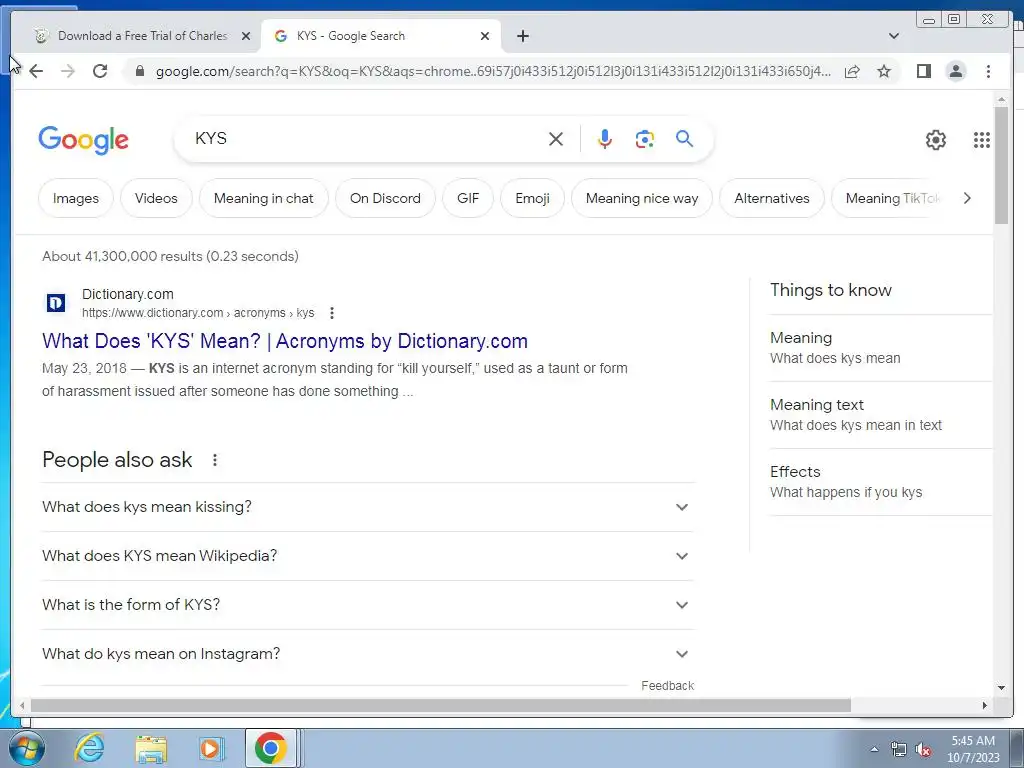Screen dimensions: 1024x768
Task: Start voice search with the microphone
Action: tap(605, 138)
